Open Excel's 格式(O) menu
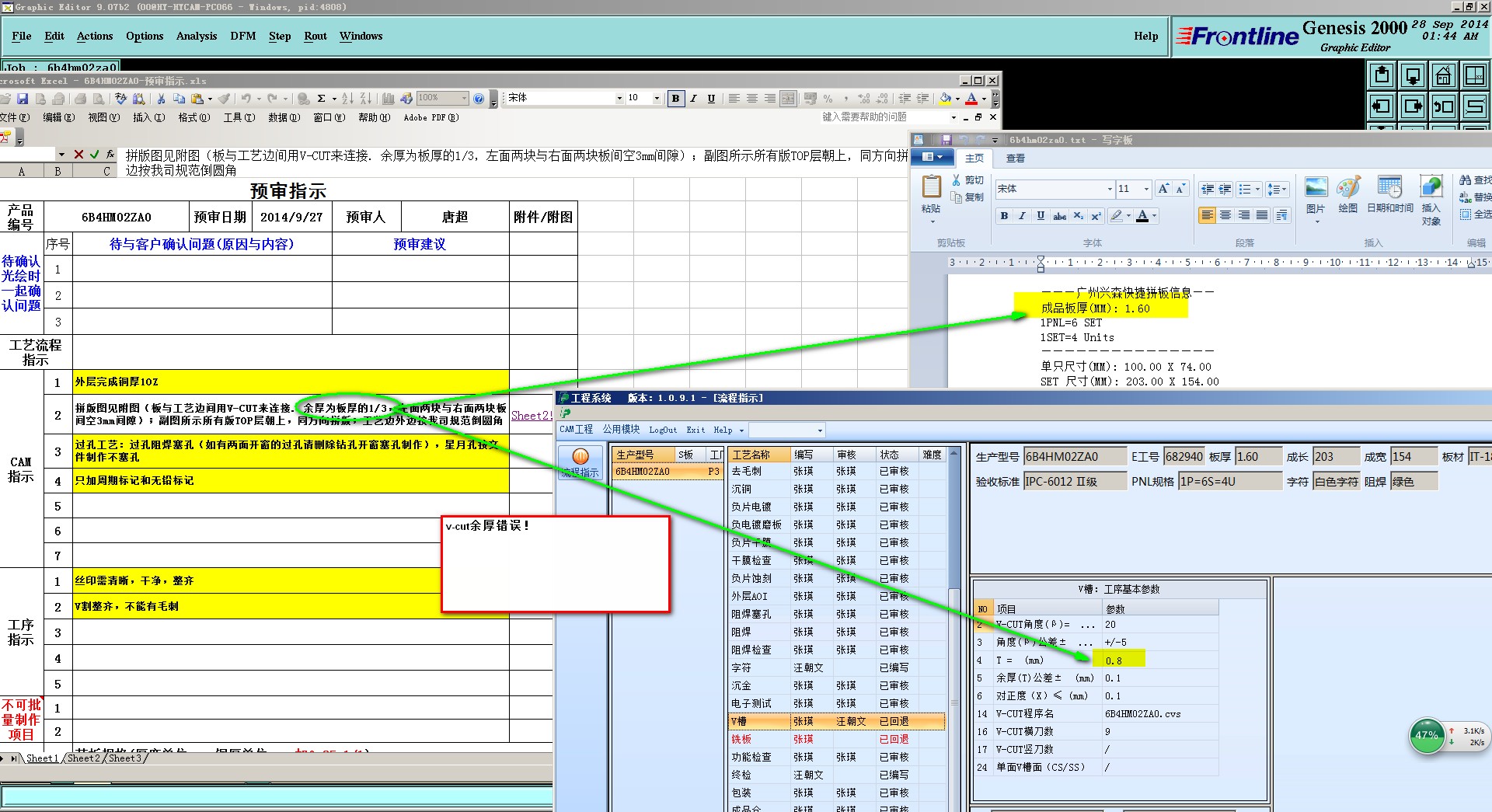 194,117
